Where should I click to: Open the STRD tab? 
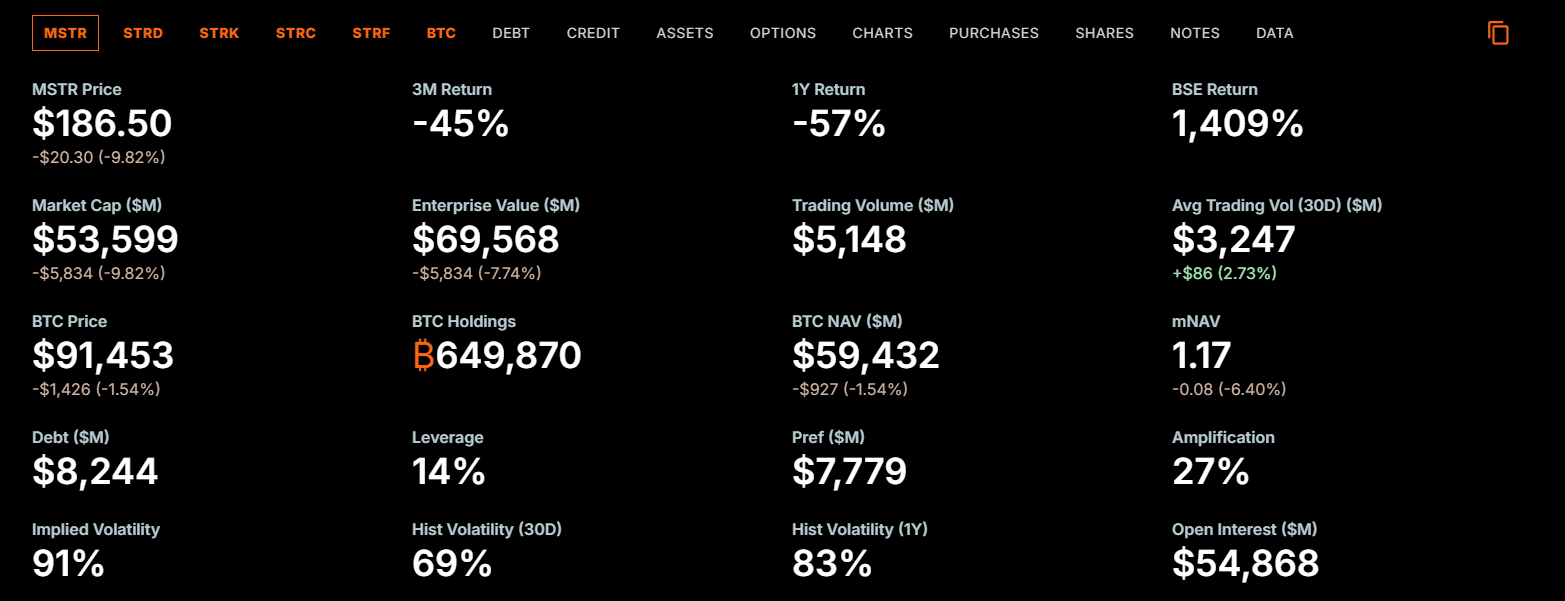pyautogui.click(x=143, y=33)
